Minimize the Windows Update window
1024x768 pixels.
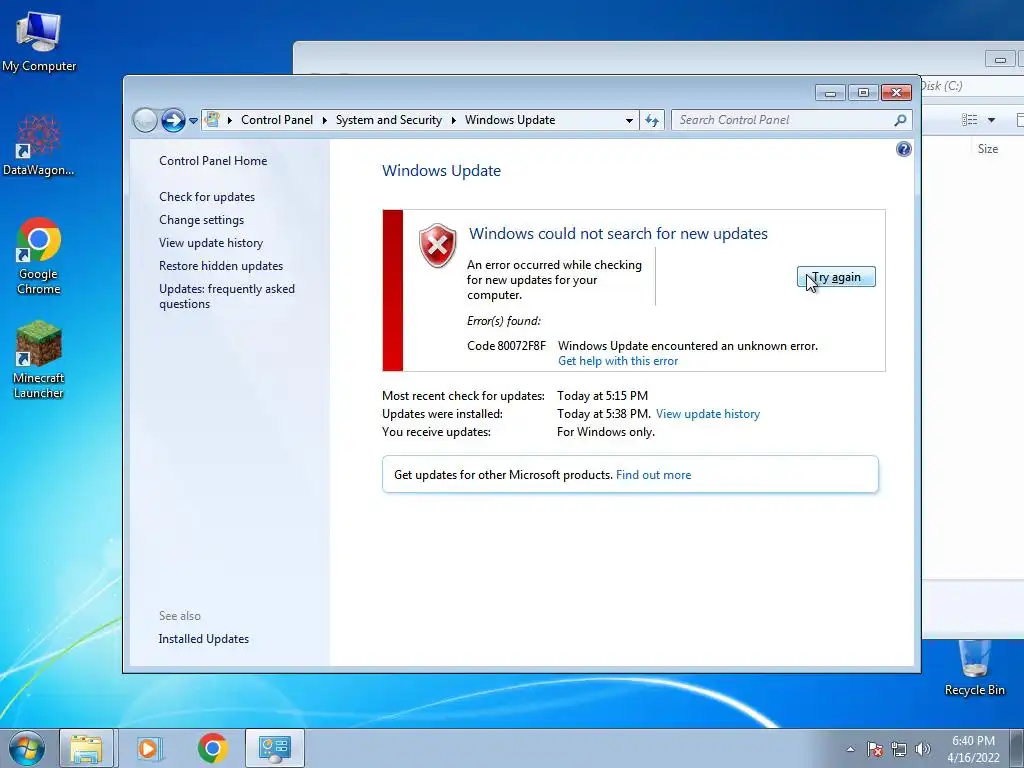tap(830, 93)
